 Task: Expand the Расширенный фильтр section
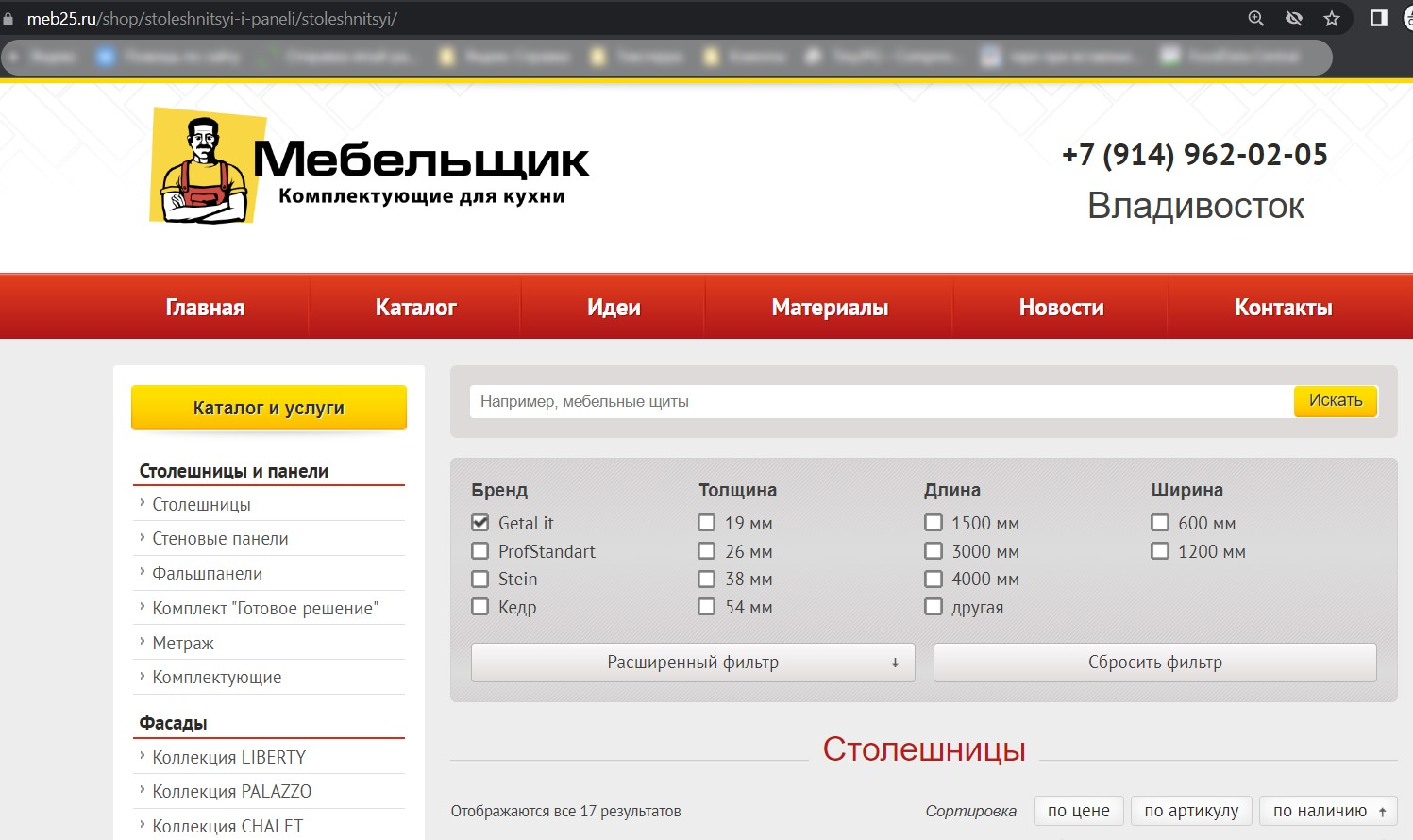click(692, 662)
